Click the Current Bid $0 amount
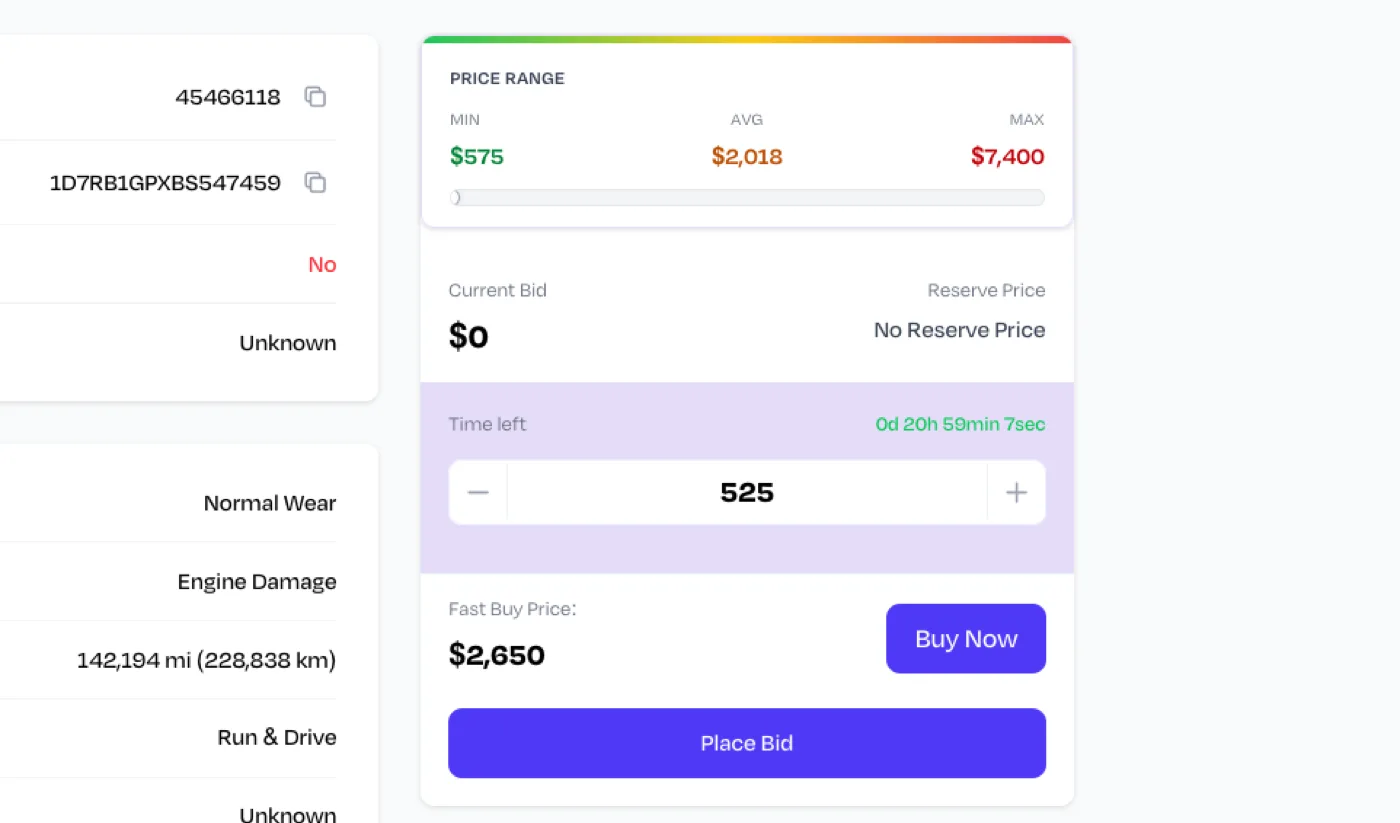The height and width of the screenshot is (823, 1400). pos(469,336)
